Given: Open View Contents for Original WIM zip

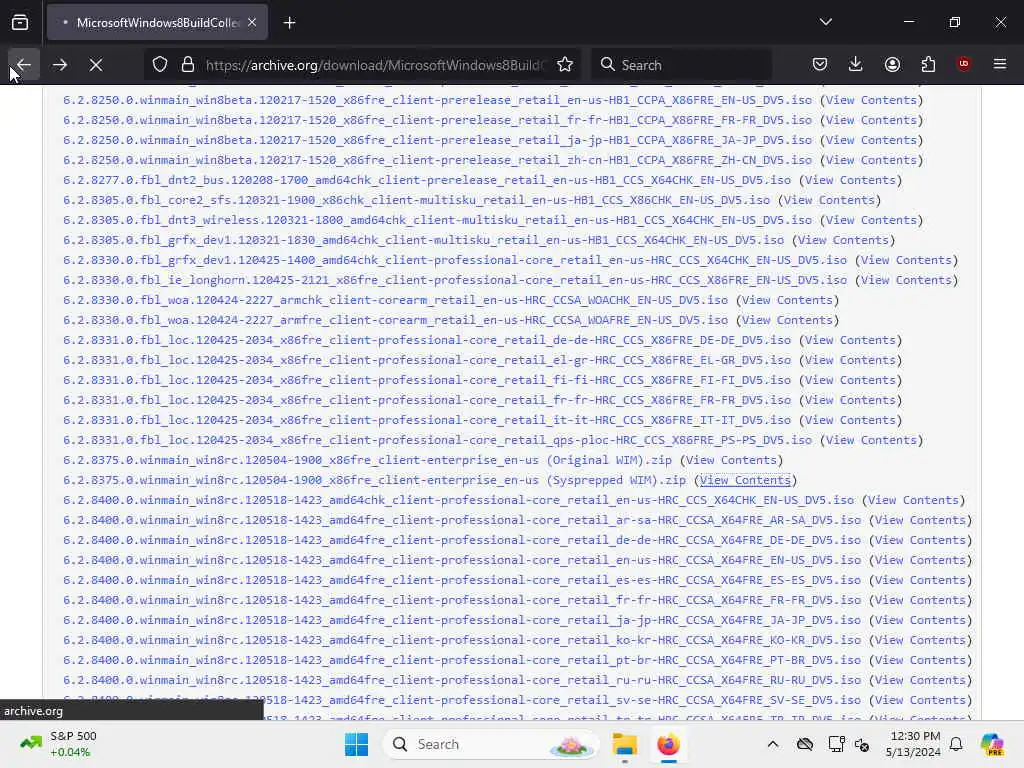Looking at the screenshot, I should click(x=731, y=460).
